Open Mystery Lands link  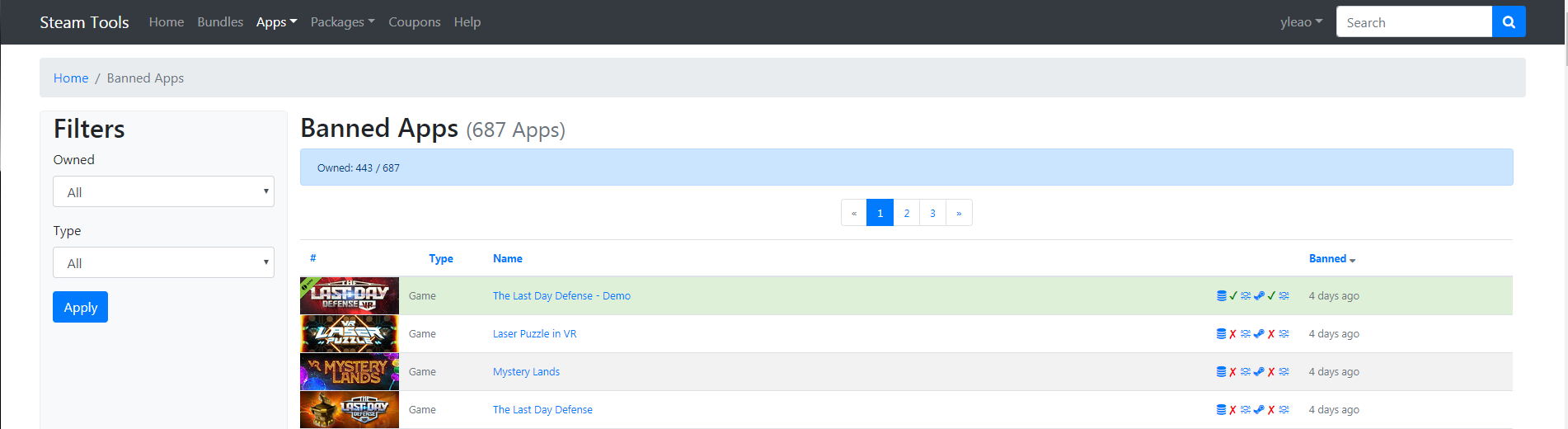click(x=526, y=371)
